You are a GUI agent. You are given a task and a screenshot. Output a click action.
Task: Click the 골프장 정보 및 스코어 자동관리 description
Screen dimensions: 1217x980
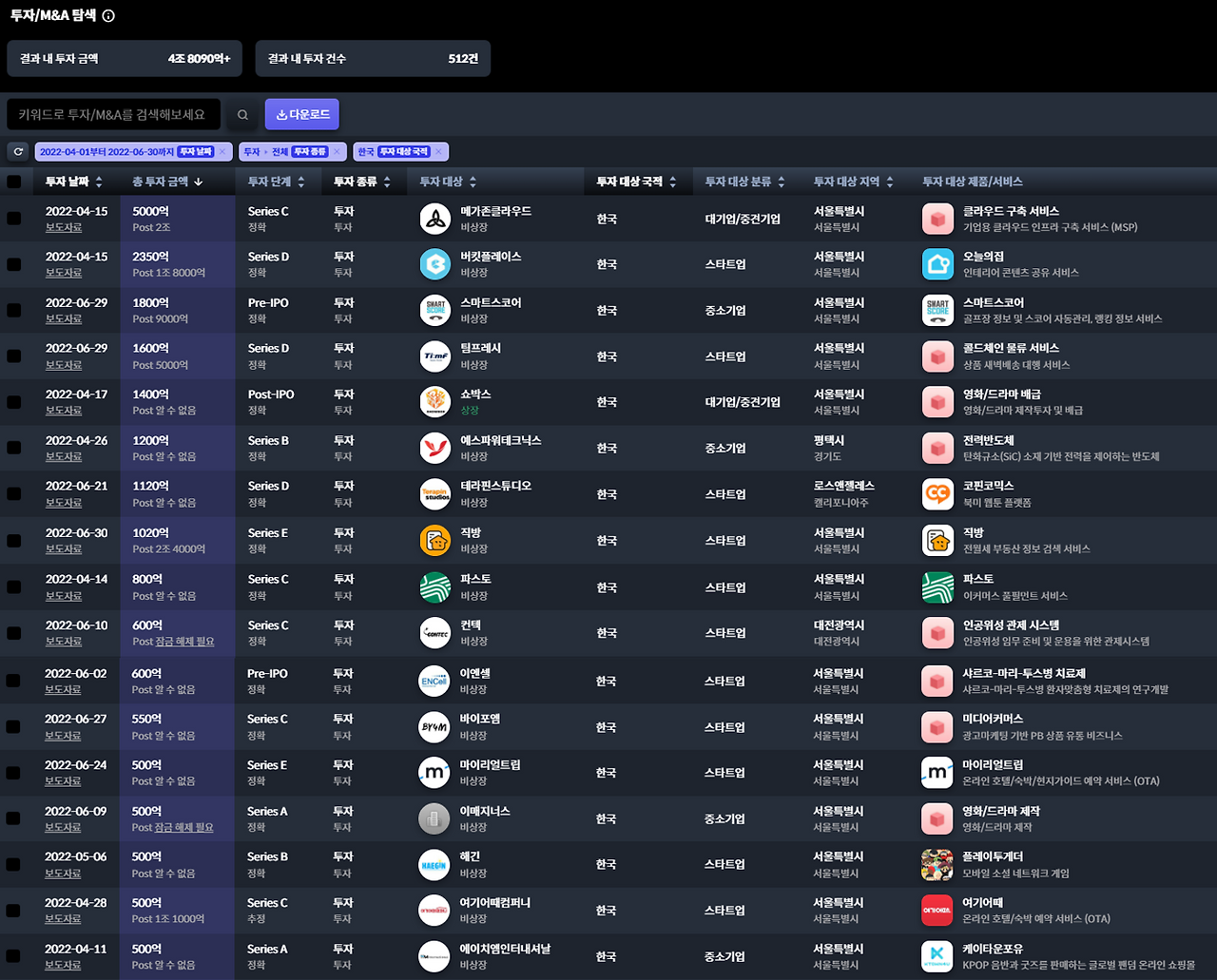(x=1062, y=319)
